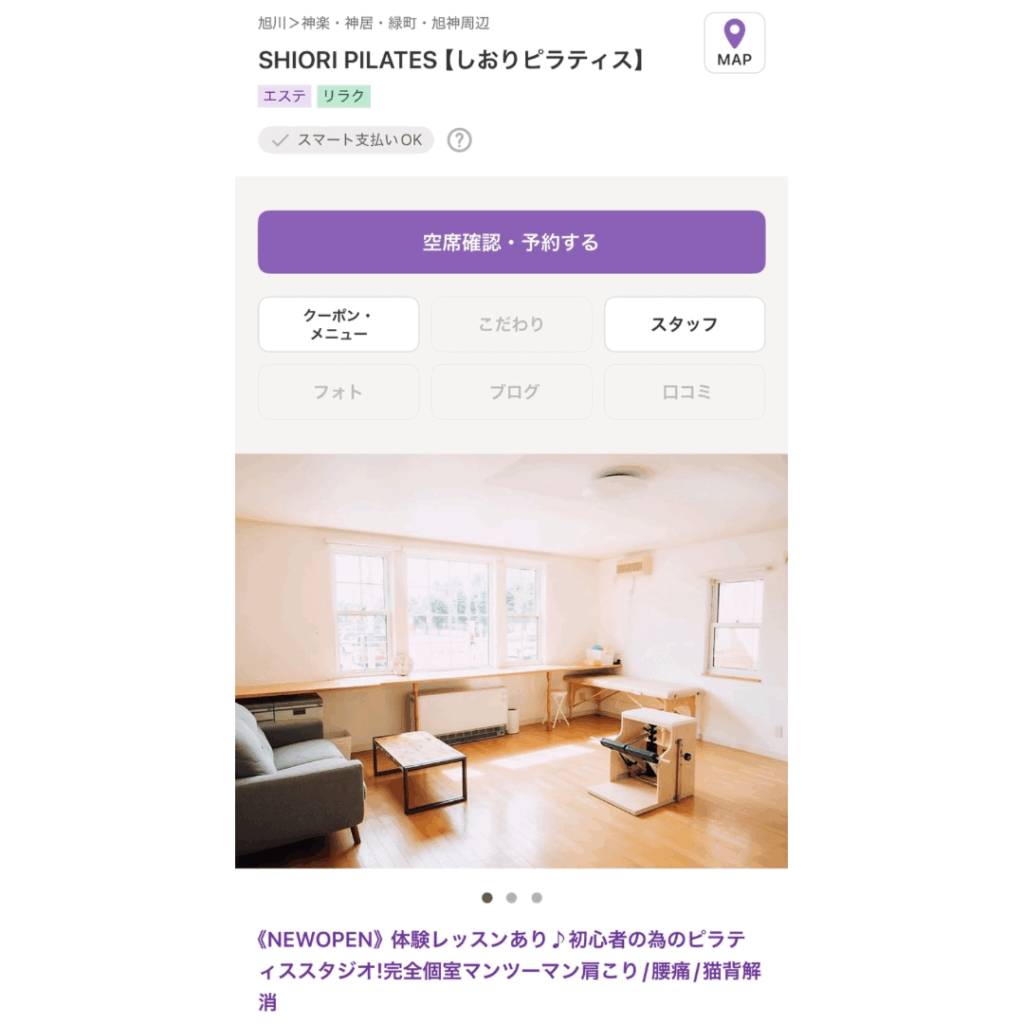
Task: Click the question mark help icon
Action: click(x=459, y=140)
